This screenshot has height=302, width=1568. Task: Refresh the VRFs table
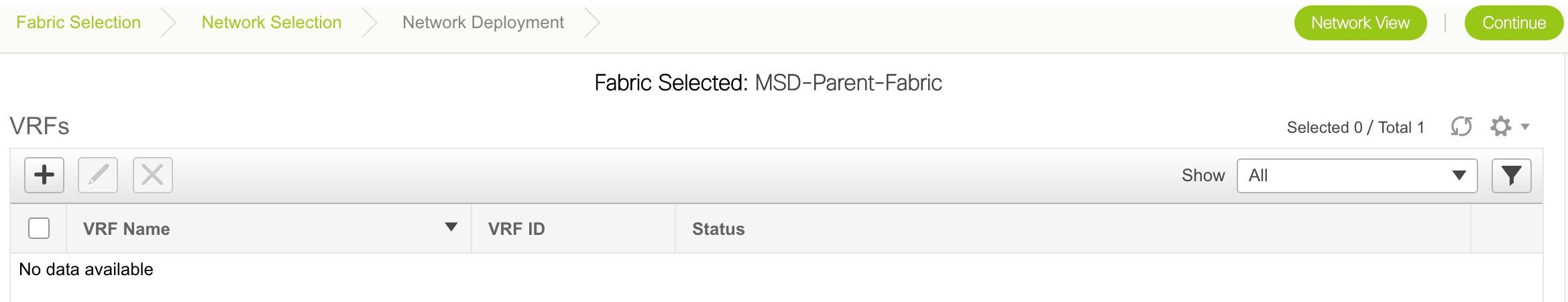pos(1461,126)
